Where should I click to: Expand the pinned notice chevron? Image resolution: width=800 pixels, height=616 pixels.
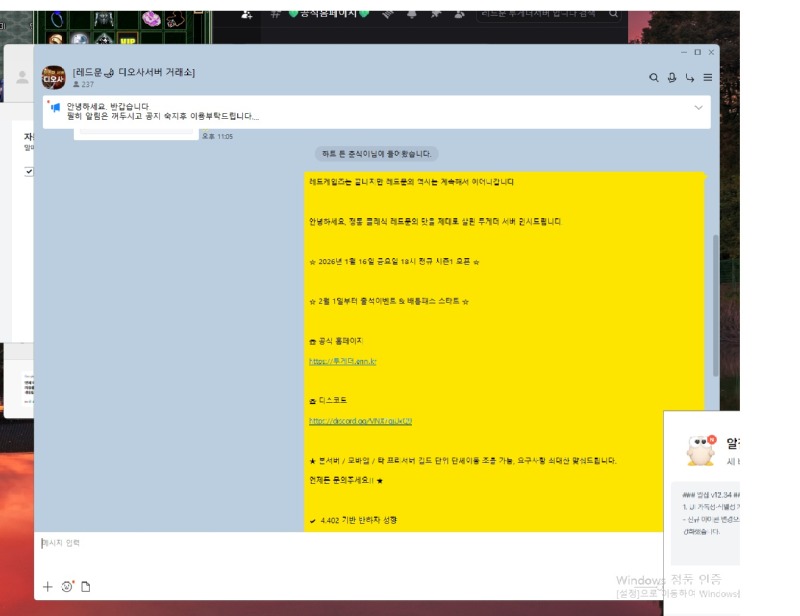[698, 108]
